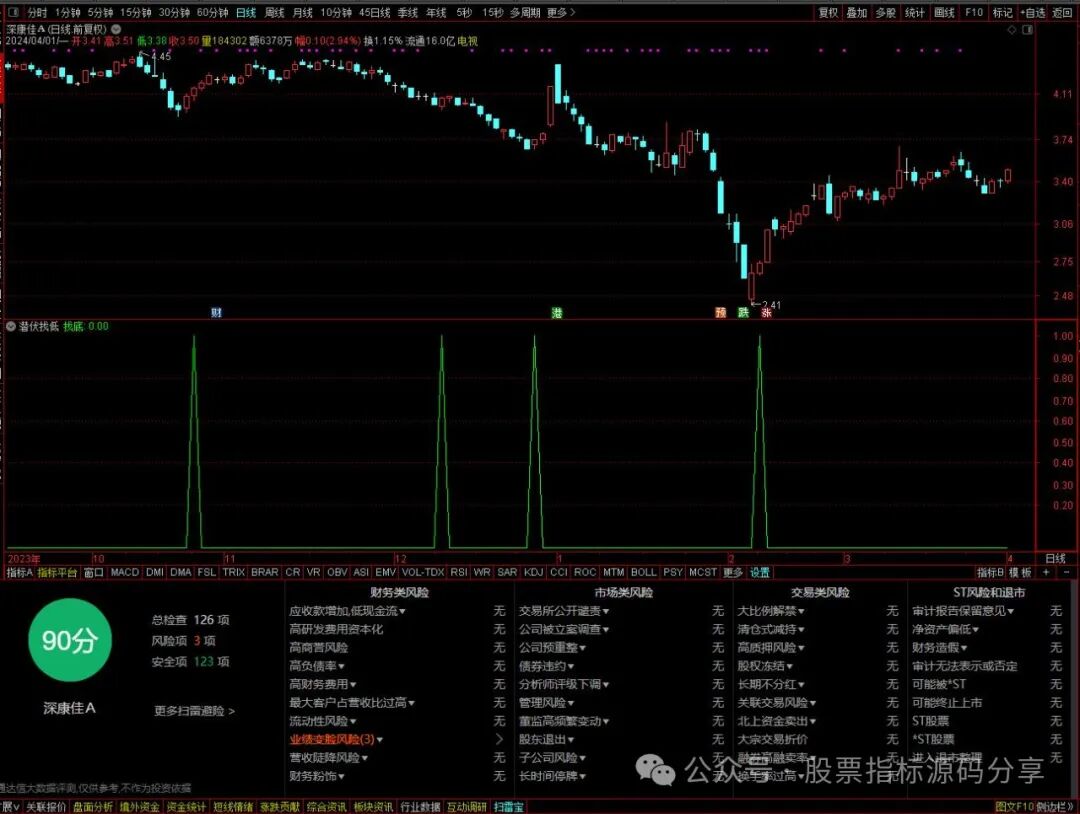This screenshot has width=1080, height=814.
Task: Click the 统计 statistics button
Action: point(915,12)
